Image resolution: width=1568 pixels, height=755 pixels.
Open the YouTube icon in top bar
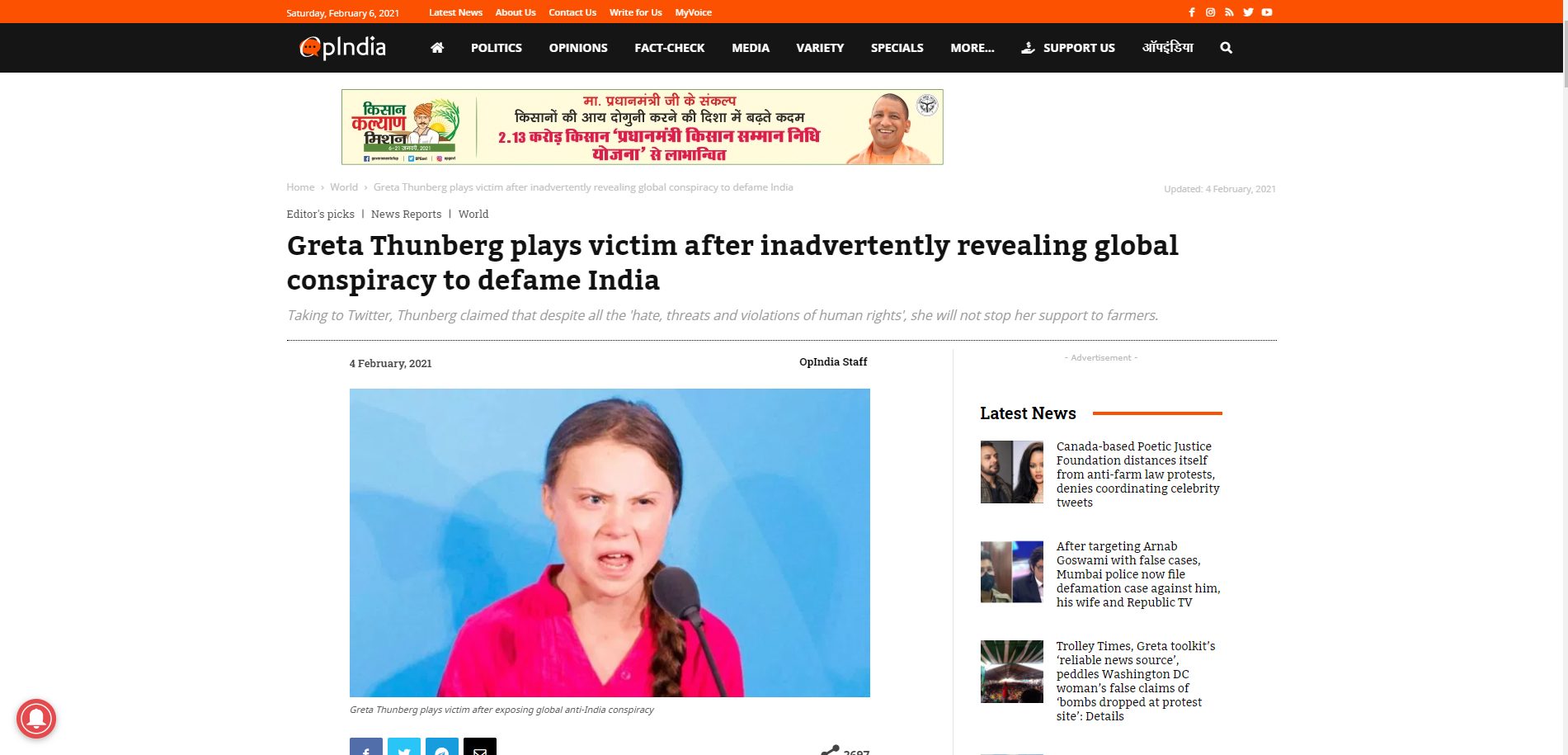pos(1267,12)
